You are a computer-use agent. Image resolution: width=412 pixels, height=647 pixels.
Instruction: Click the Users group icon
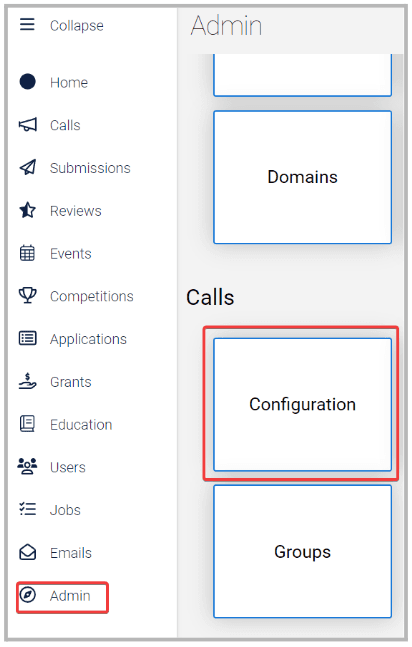click(27, 466)
